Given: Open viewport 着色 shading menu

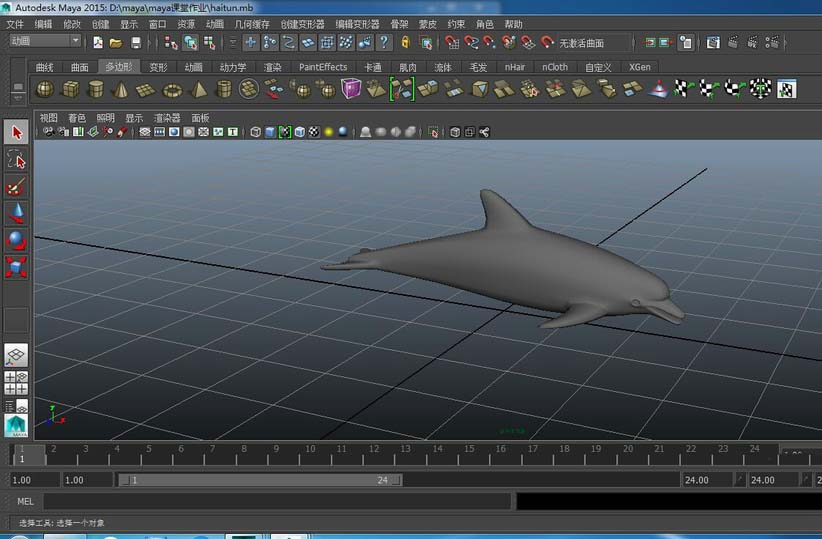Looking at the screenshot, I should (x=77, y=118).
